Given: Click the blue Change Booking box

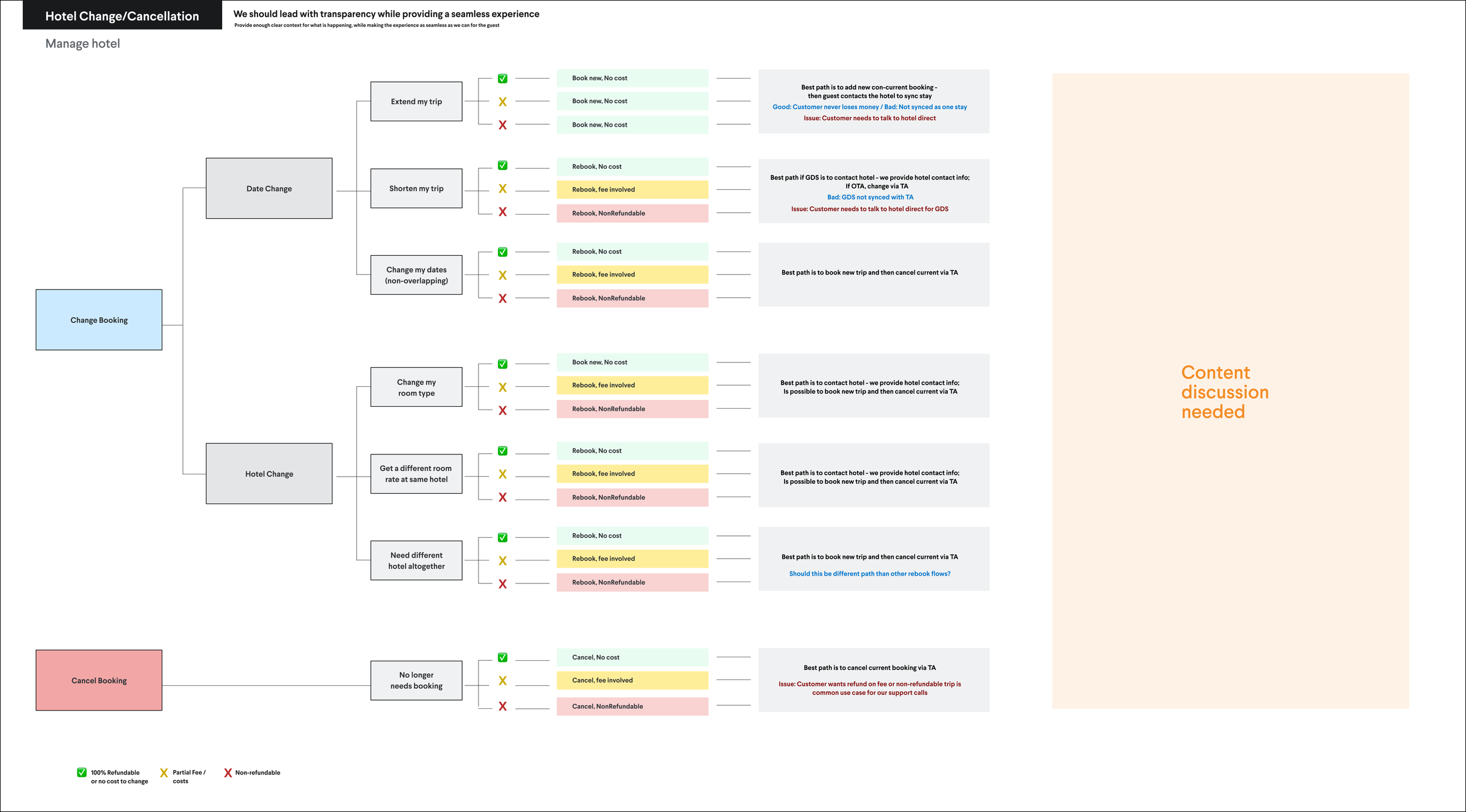Looking at the screenshot, I should point(99,320).
